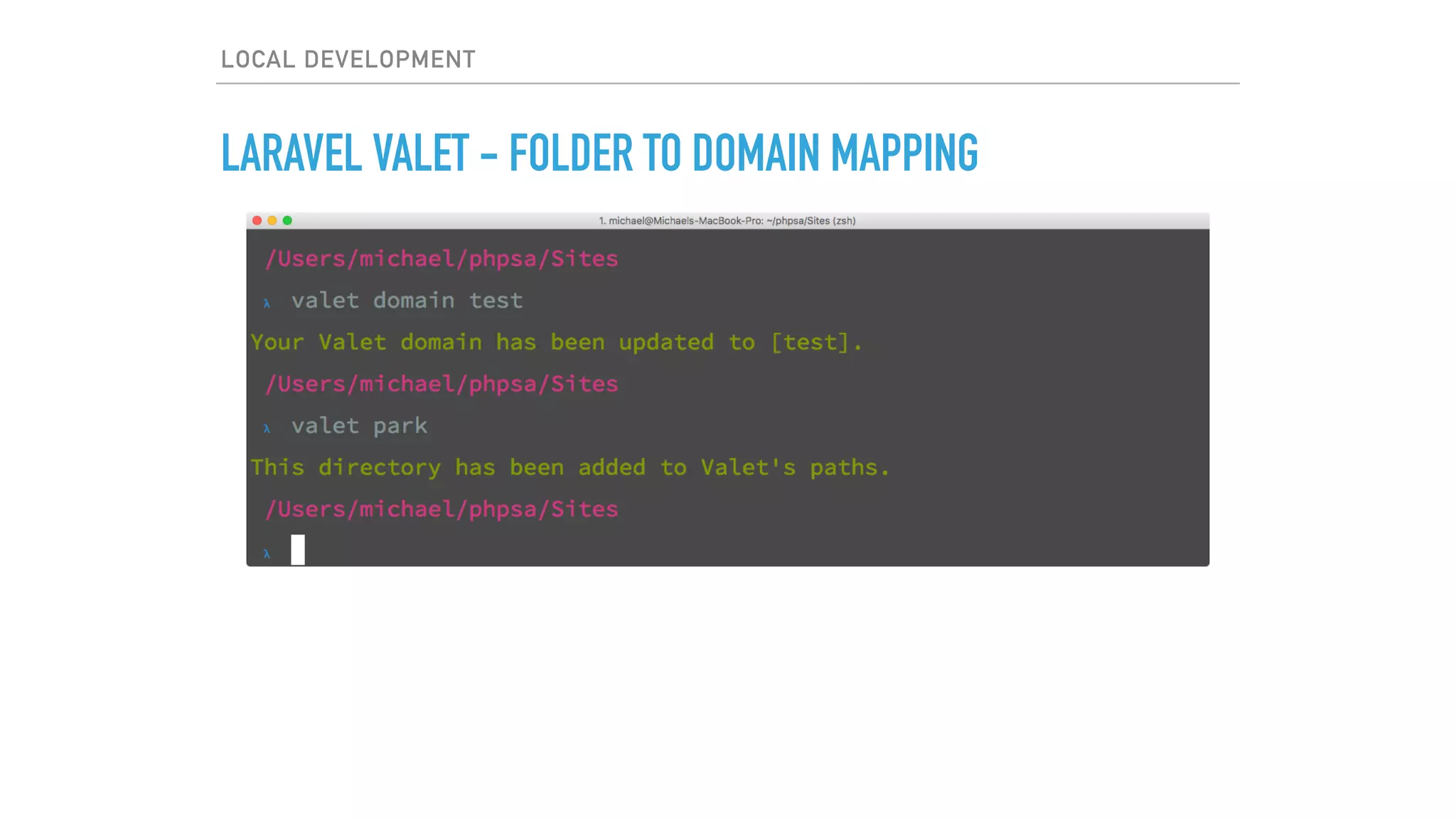
Task: Click the slide title 'Laravel Valet – Folder to Domain Mapping'
Action: (x=599, y=153)
